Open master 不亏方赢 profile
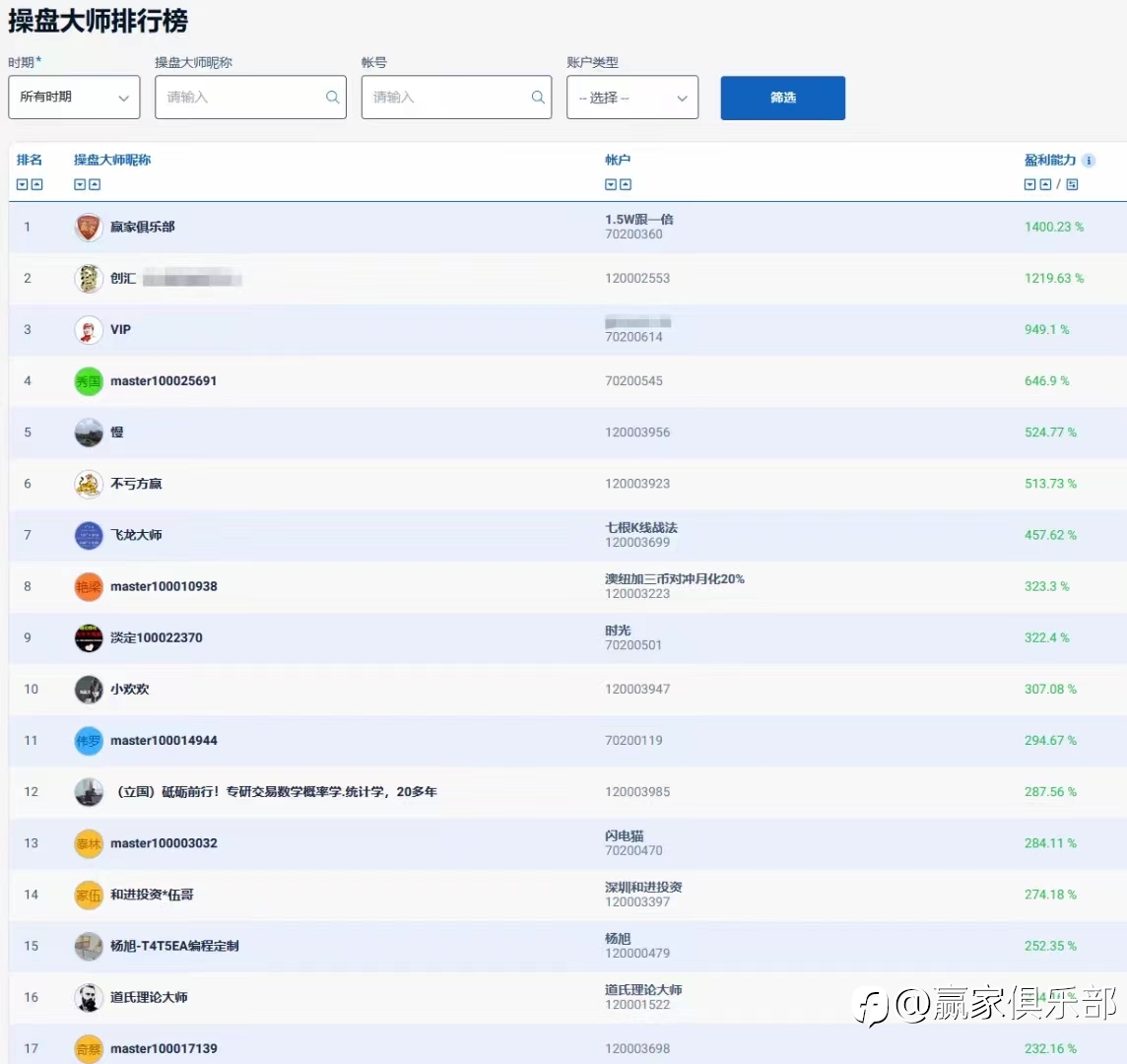The height and width of the screenshot is (1064, 1127). [136, 484]
